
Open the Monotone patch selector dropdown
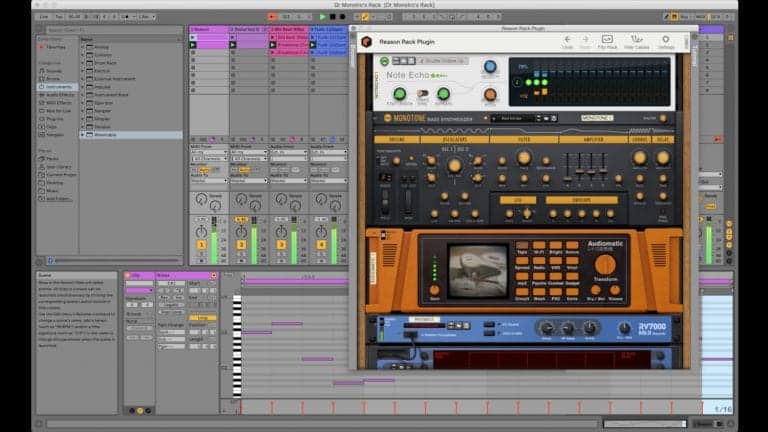(513, 119)
